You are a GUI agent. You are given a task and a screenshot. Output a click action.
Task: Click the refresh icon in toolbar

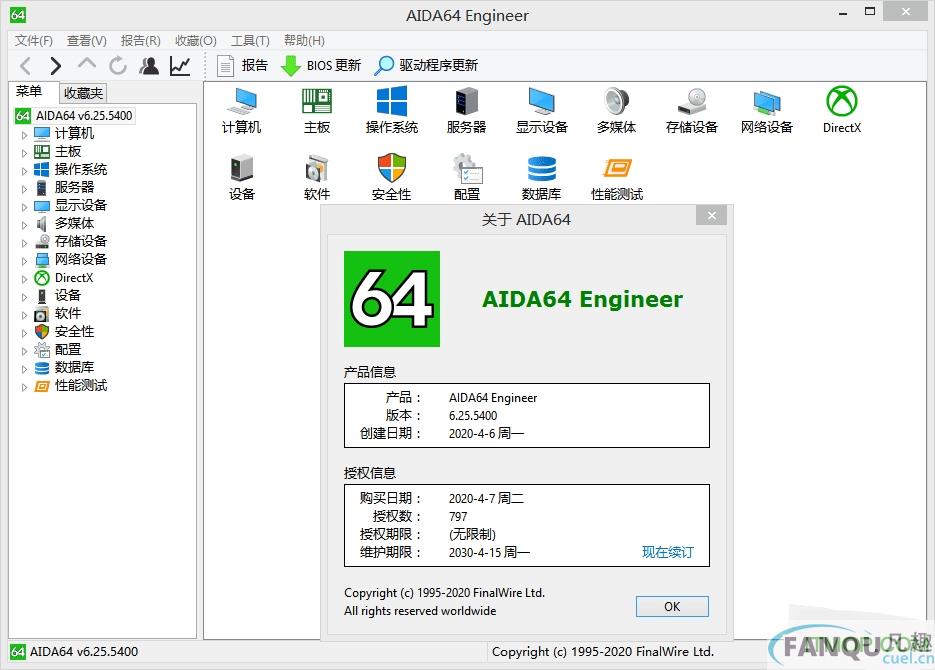coord(118,66)
